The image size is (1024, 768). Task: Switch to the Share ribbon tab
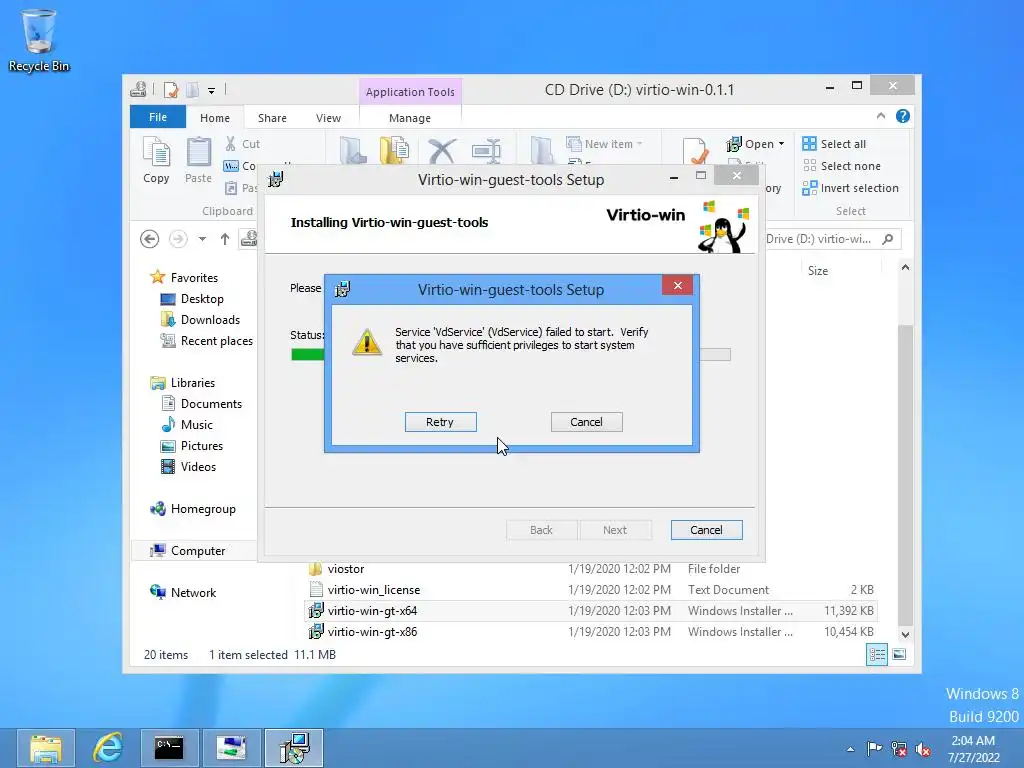click(272, 118)
